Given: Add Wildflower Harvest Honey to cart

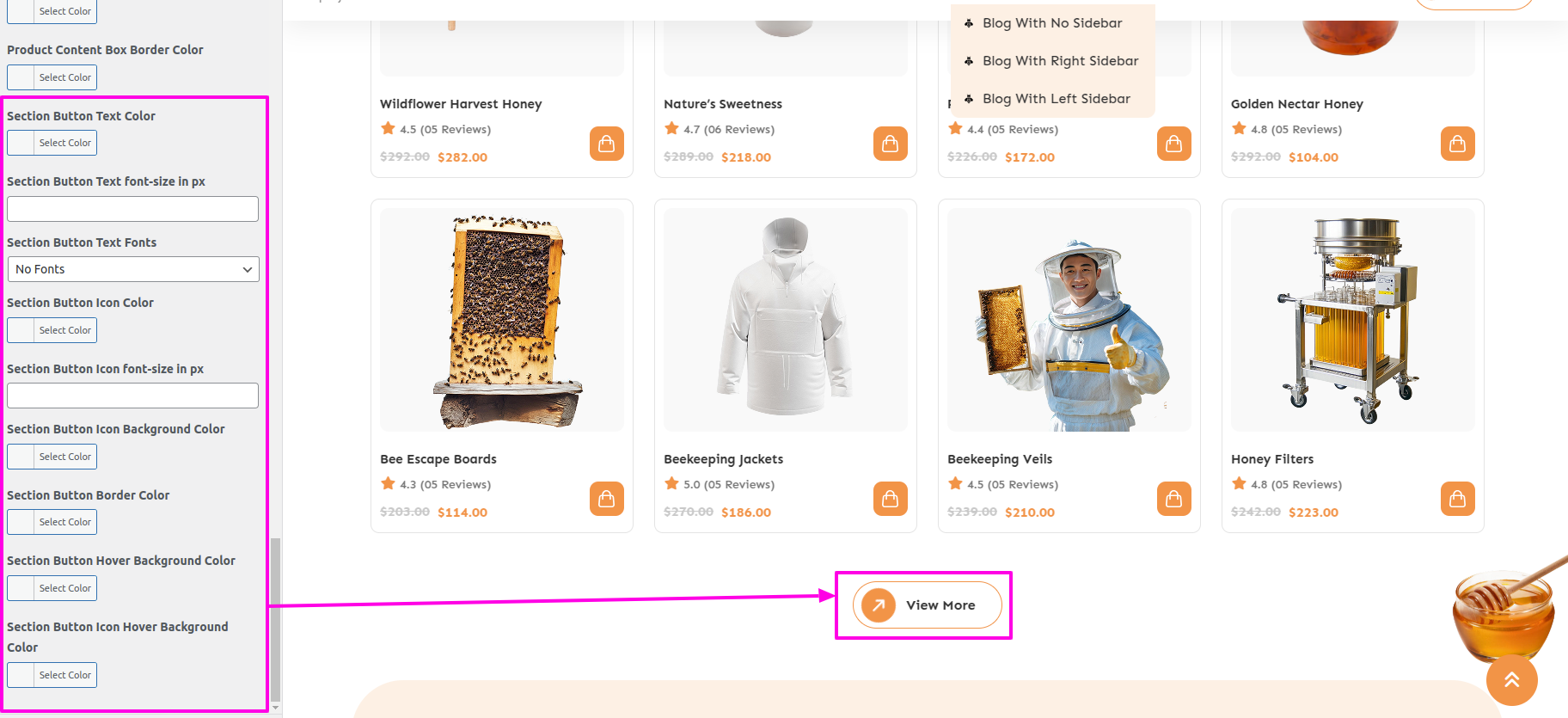Looking at the screenshot, I should [606, 144].
